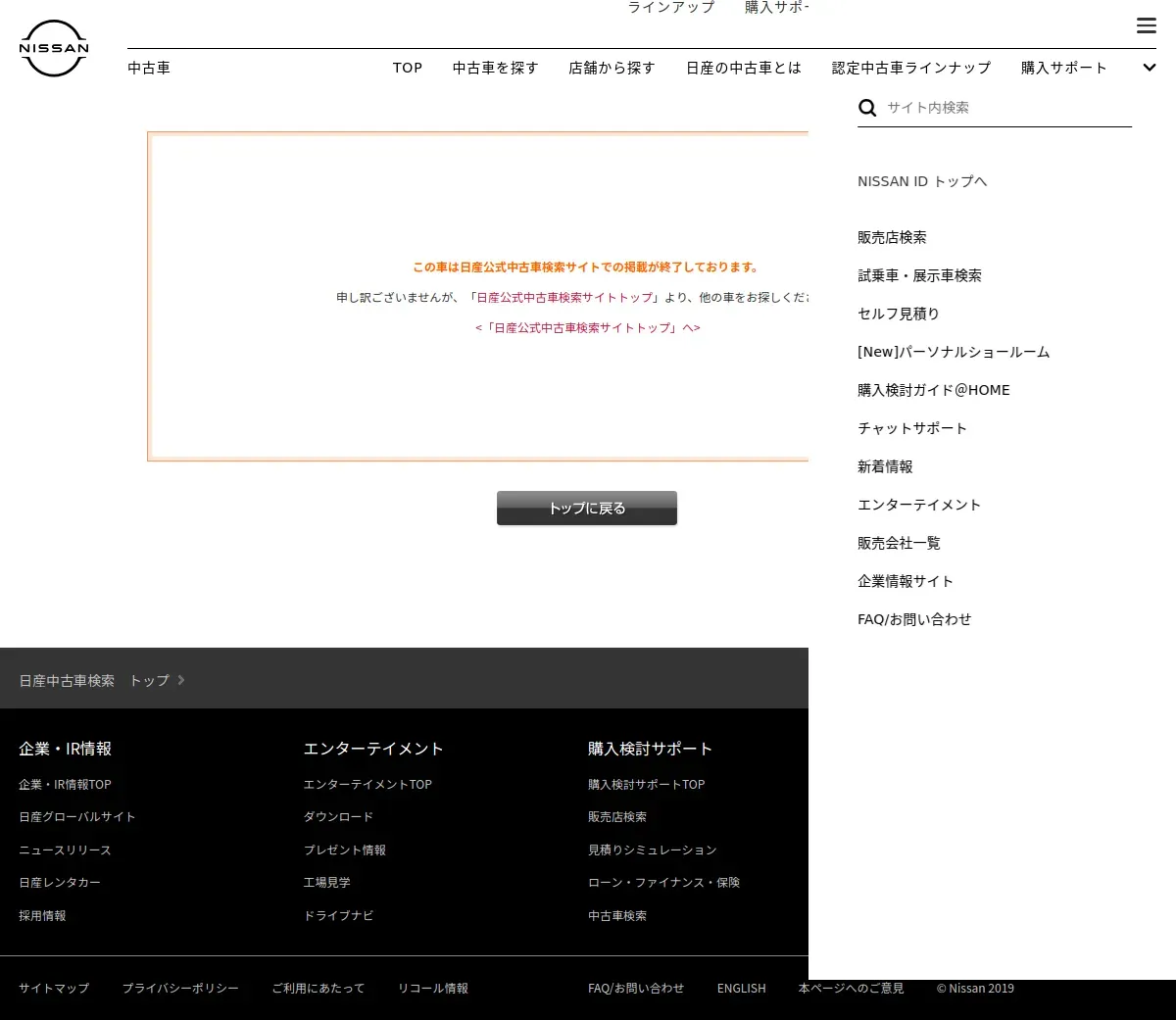Screen dimensions: 1176x1020
Task: Open 日産レンタカー footer link
Action: 60,882
